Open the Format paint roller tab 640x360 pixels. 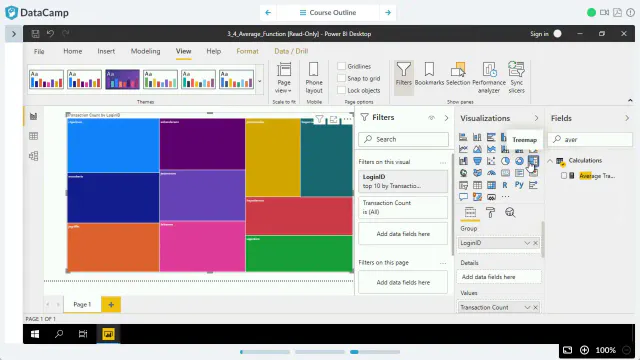[x=490, y=212]
